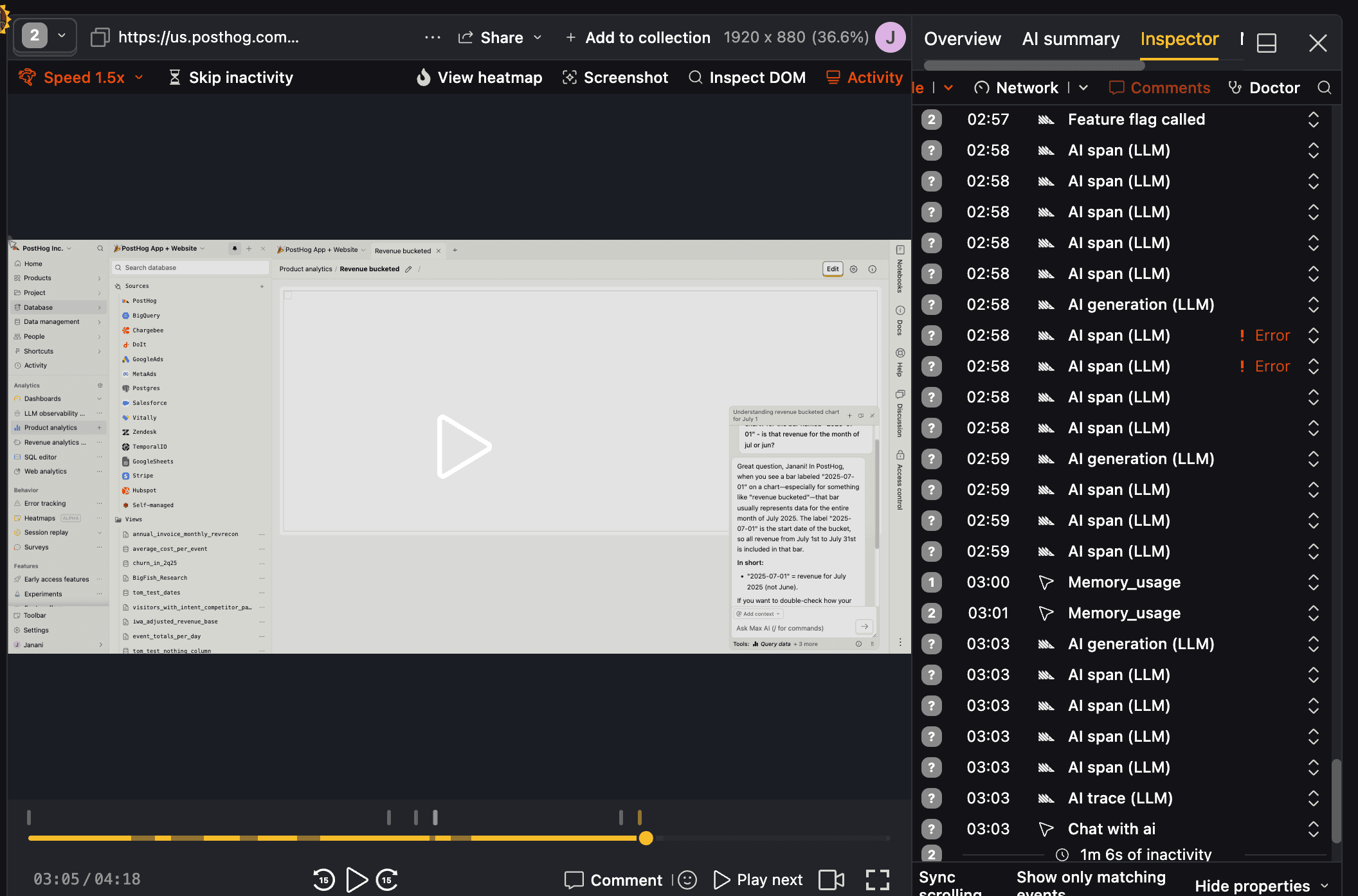This screenshot has width=1358, height=896.
Task: Open the Speed 1.5x dropdown
Action: [x=80, y=78]
